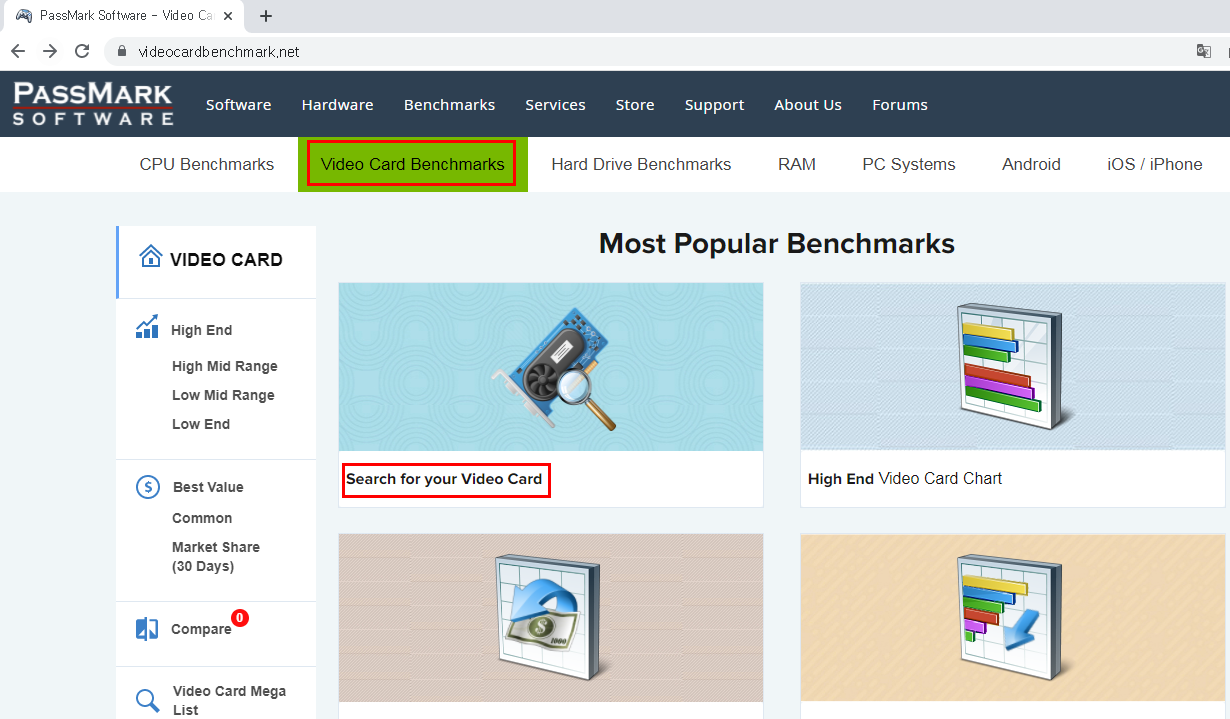This screenshot has width=1230, height=719.
Task: Click the video card with magnifier thumbnail
Action: pos(551,367)
